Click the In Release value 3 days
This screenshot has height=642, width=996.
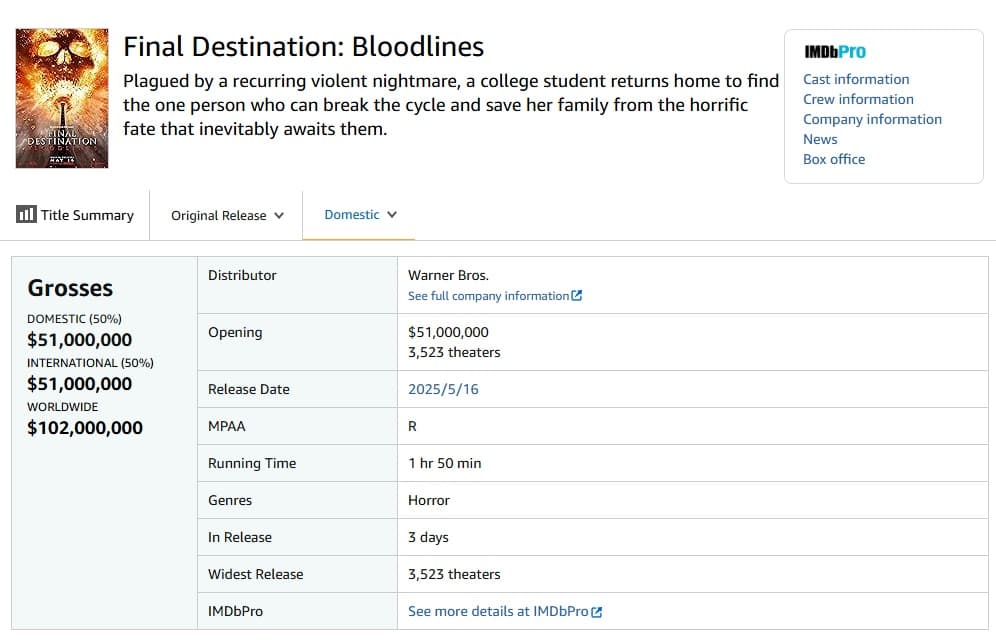click(x=428, y=537)
